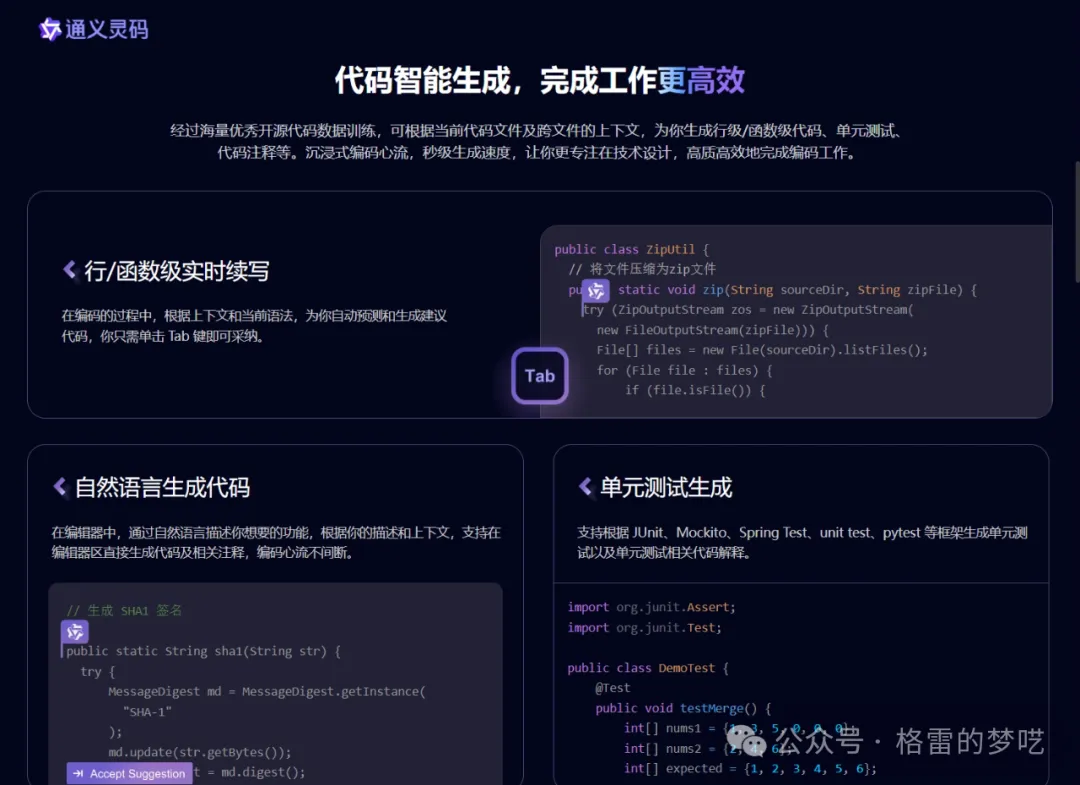
Task: Click the chevron icon beside 单元测试生成
Action: [585, 487]
